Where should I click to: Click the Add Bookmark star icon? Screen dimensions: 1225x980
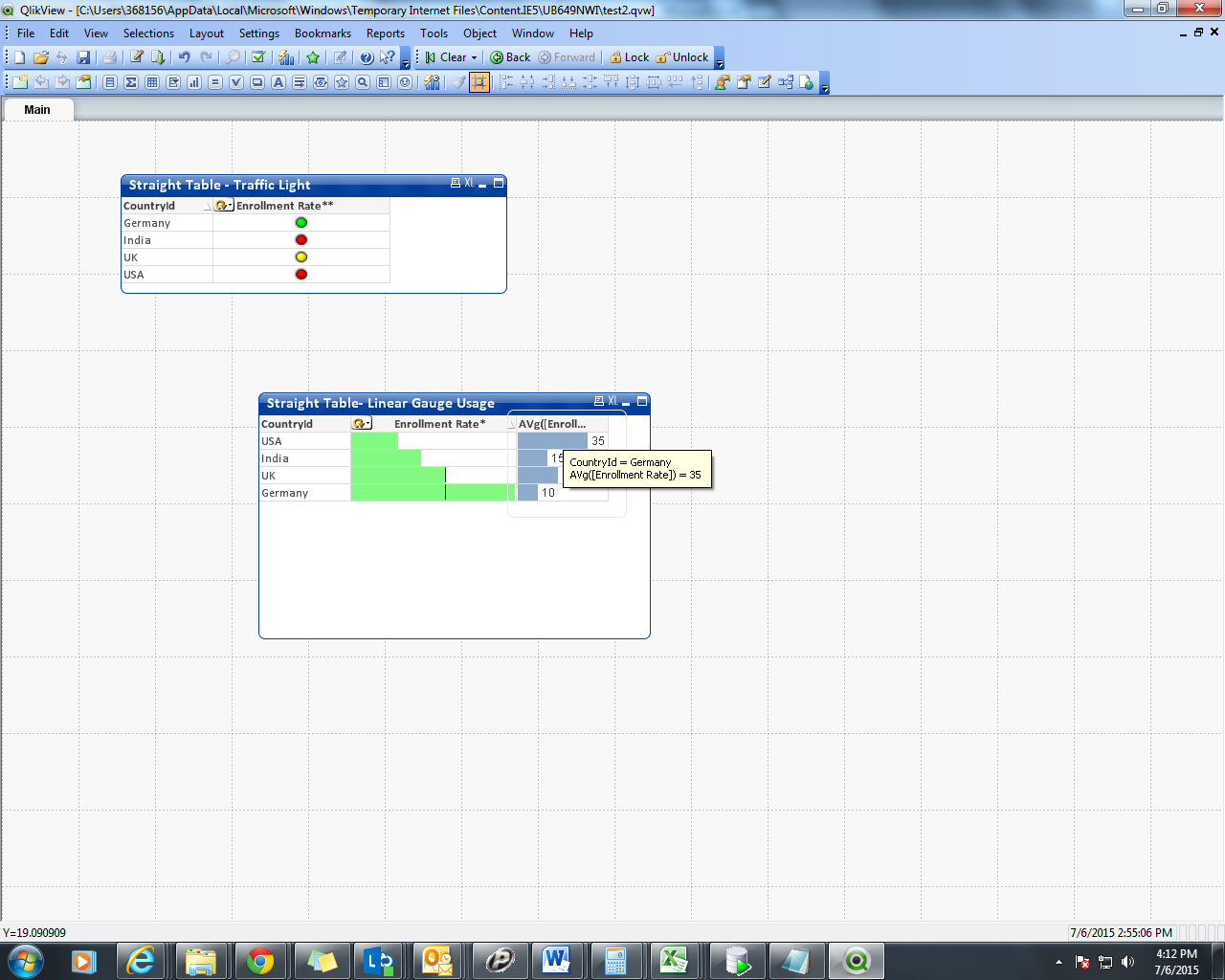point(313,57)
